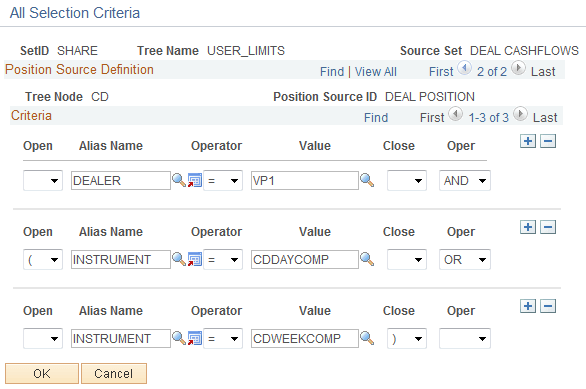Open lookup for CDDAYCOMP row alias name
Viewport: 586px width, 389px height.
(179, 259)
